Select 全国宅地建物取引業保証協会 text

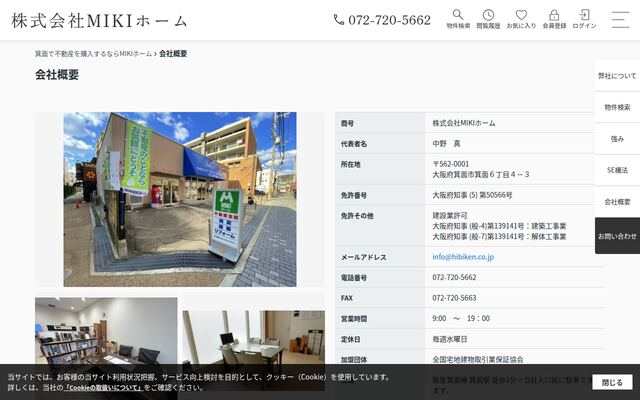478,360
